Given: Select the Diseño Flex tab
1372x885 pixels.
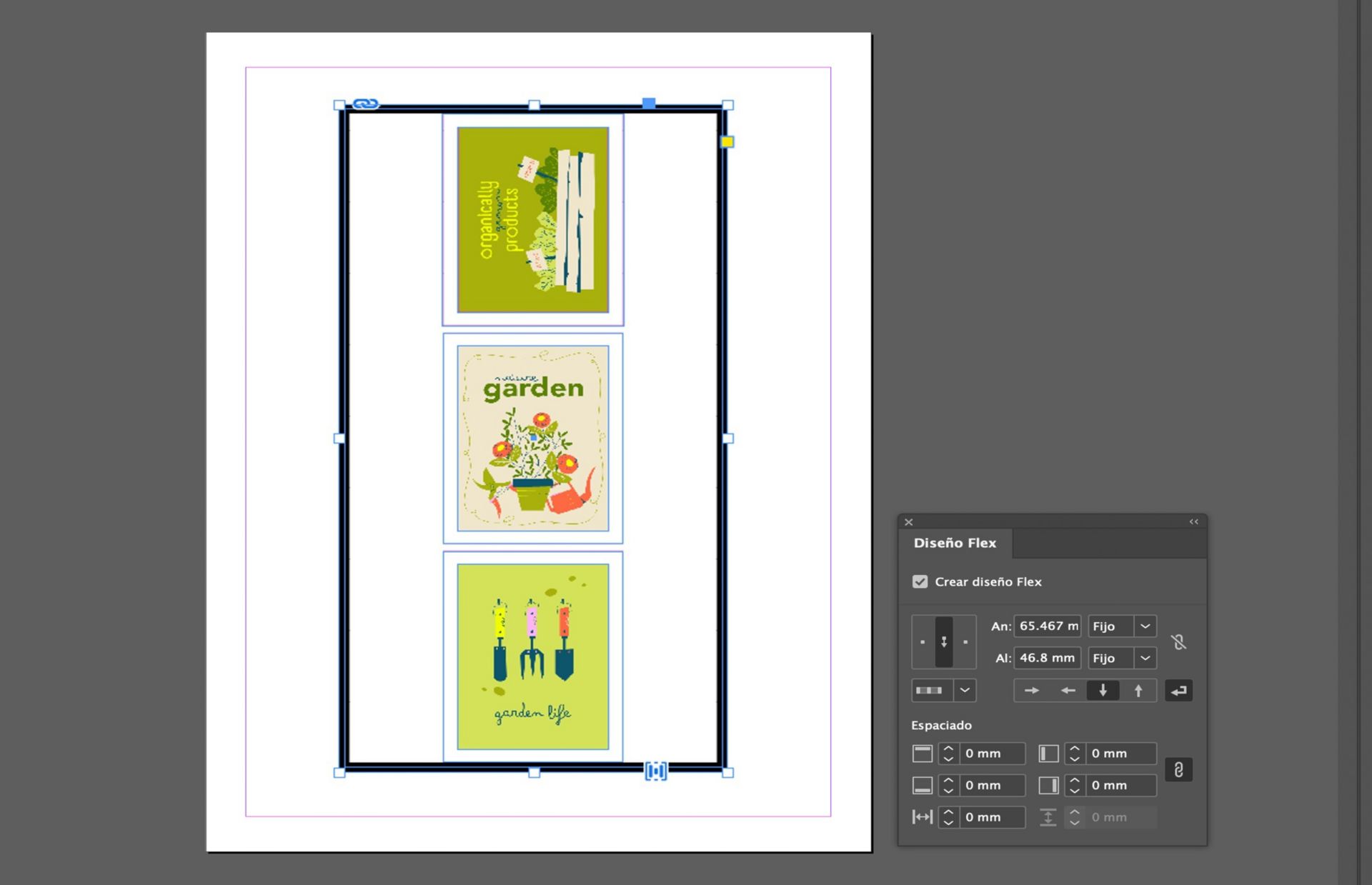Looking at the screenshot, I should (955, 543).
